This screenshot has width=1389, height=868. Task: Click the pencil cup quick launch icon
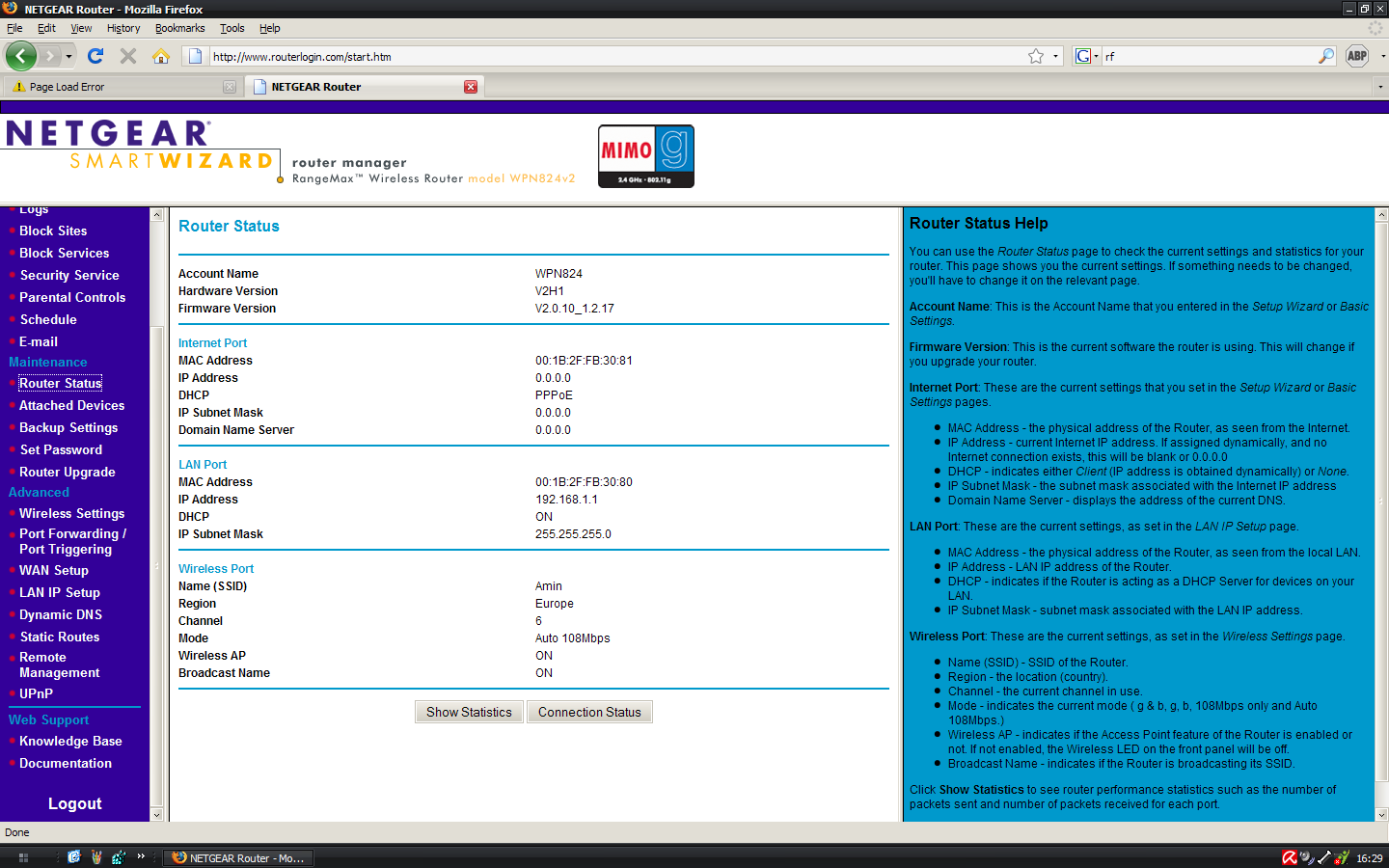coord(96,856)
